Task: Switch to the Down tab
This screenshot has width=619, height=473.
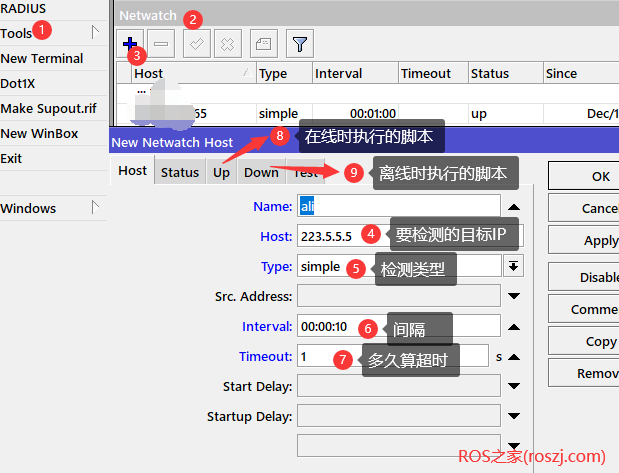Action: click(x=261, y=172)
